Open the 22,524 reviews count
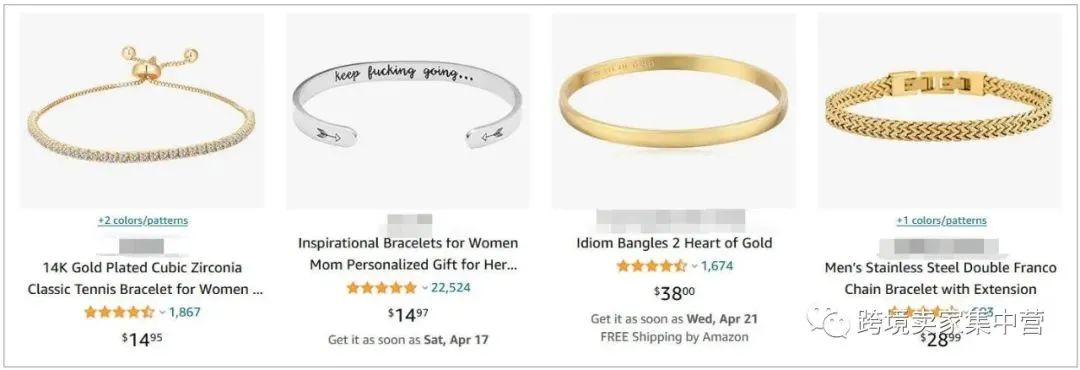Image resolution: width=1080 pixels, height=370 pixels. pos(450,287)
